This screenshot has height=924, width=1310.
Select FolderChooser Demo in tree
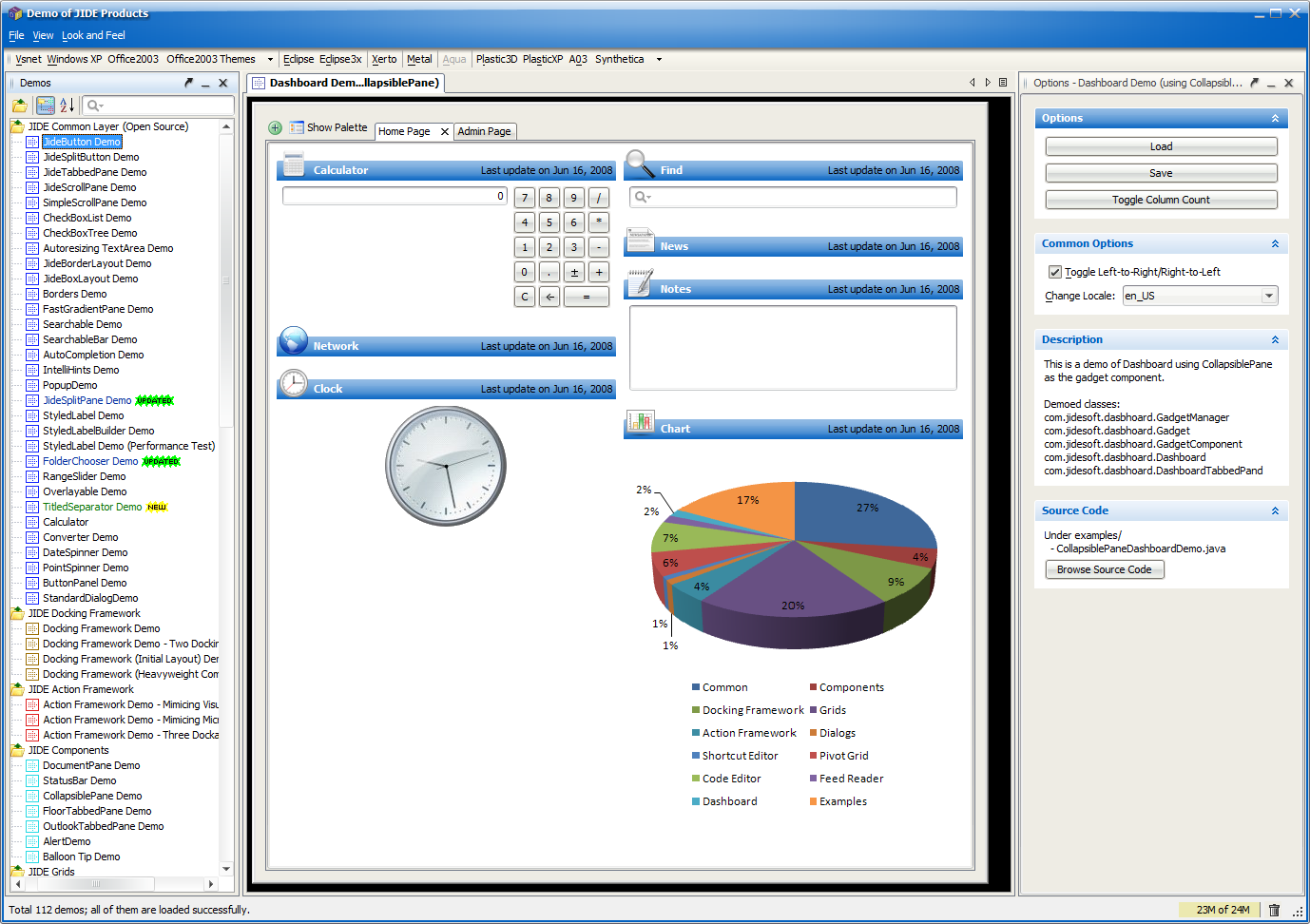90,461
